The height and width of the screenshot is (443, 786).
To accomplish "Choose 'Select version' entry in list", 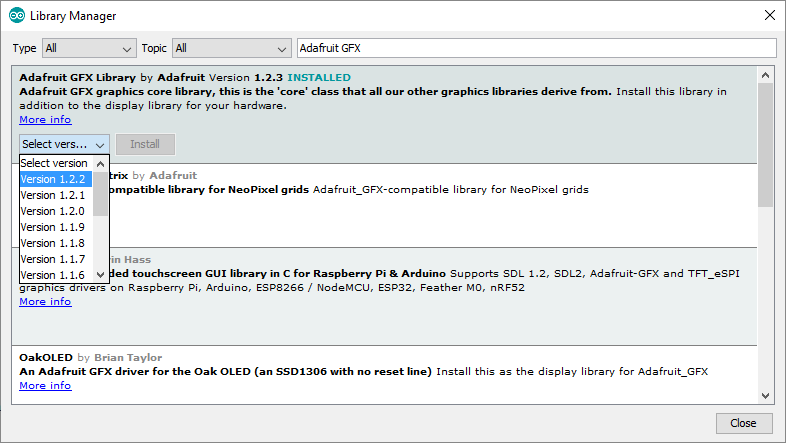I will tap(56, 163).
